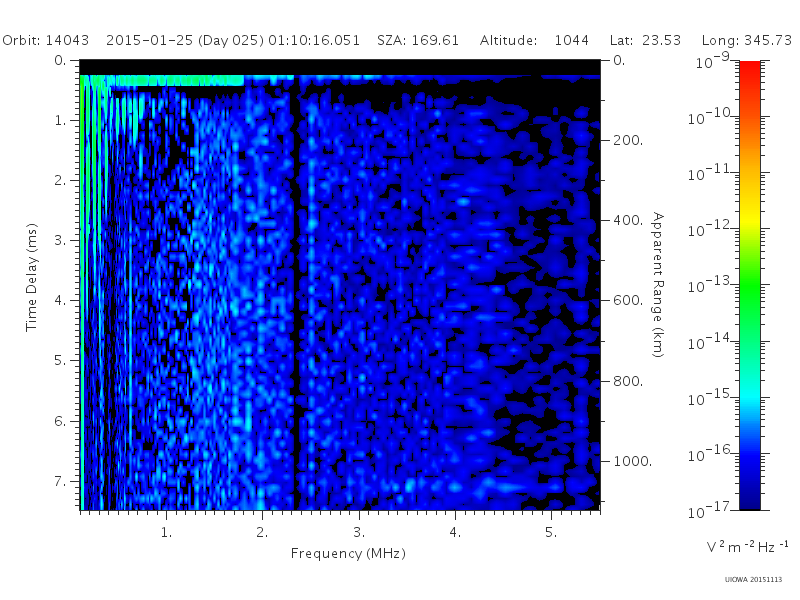
Task: Click time delay tick label '4.'
Action: [x=60, y=301]
